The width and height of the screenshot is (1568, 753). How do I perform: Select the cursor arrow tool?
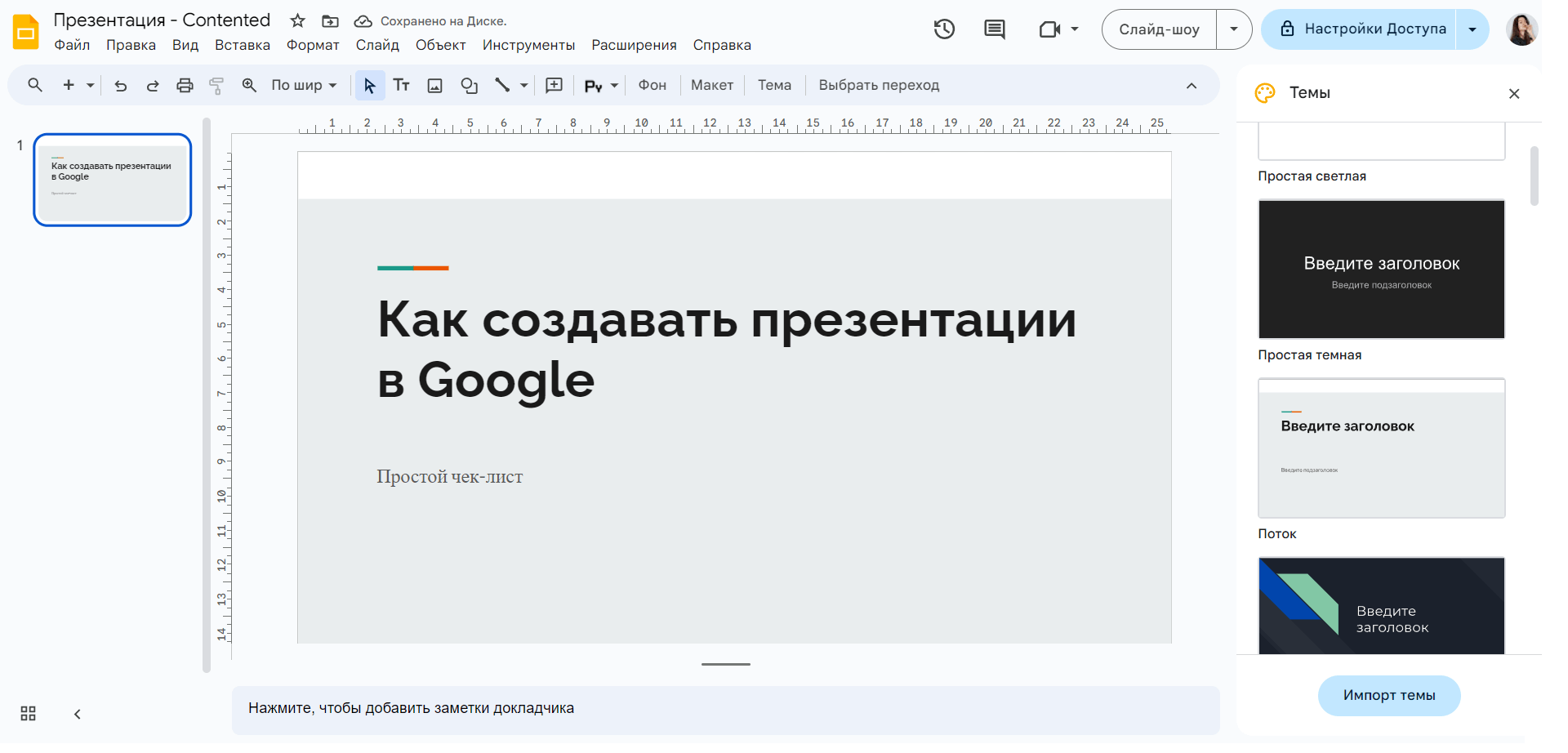[369, 85]
